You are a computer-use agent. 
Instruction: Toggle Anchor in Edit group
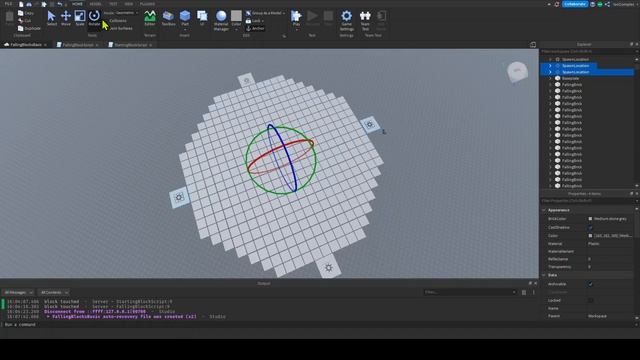[x=255, y=29]
